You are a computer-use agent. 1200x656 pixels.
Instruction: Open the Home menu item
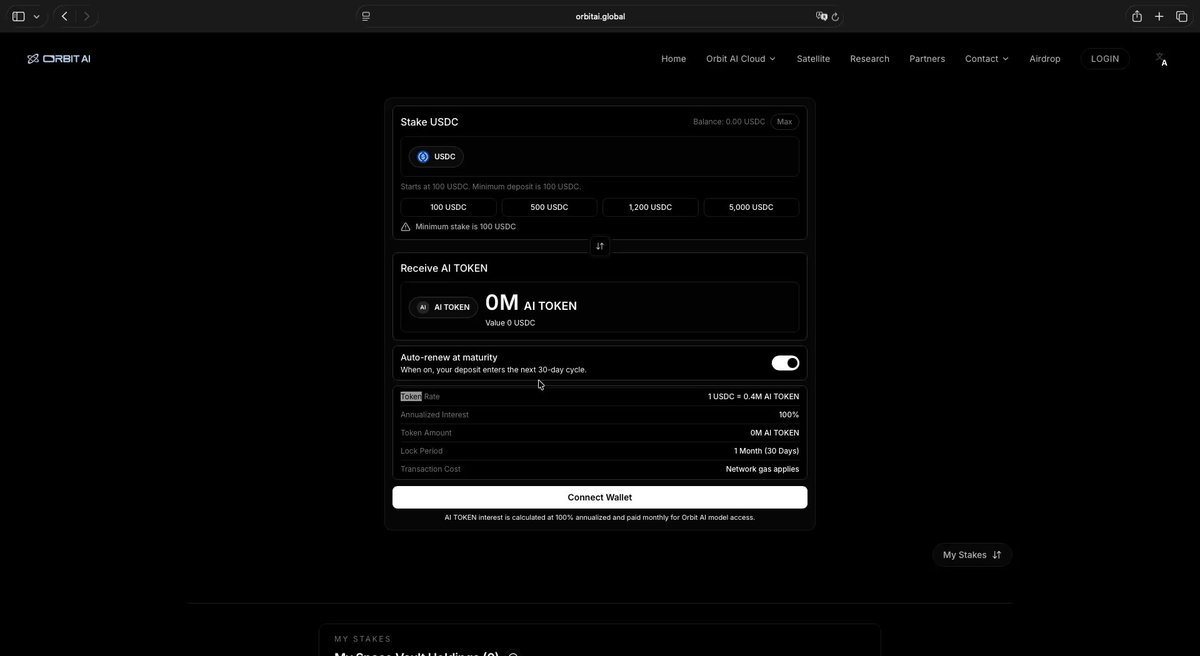coord(674,59)
